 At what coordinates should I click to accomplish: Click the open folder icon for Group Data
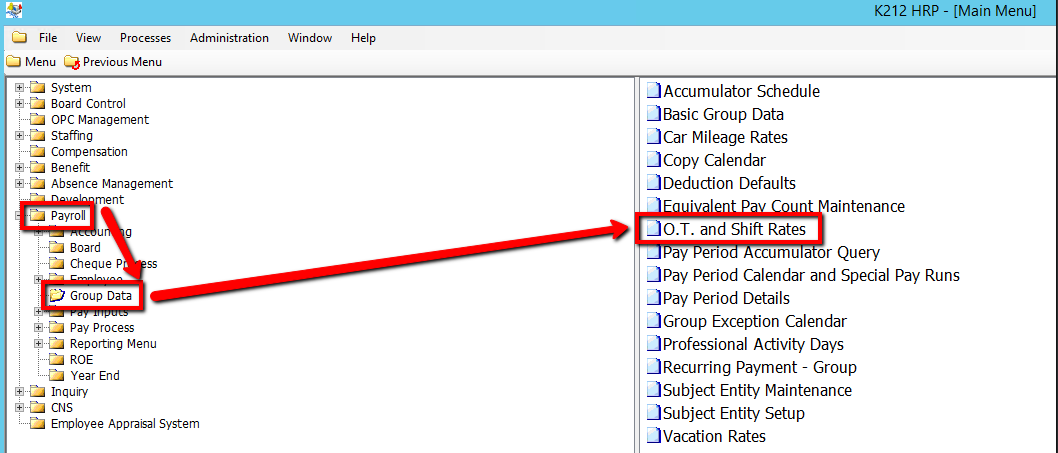tap(57, 296)
